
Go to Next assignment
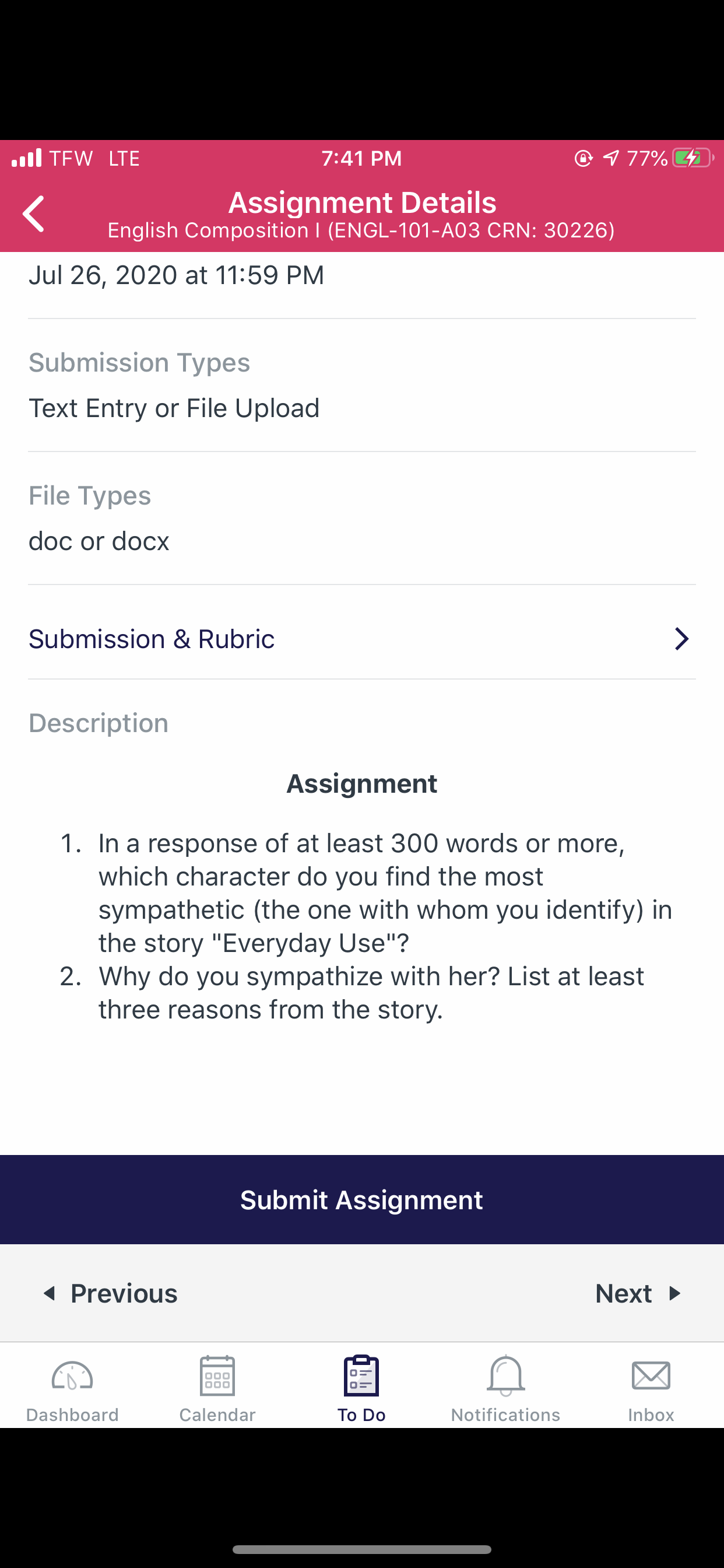638,1293
